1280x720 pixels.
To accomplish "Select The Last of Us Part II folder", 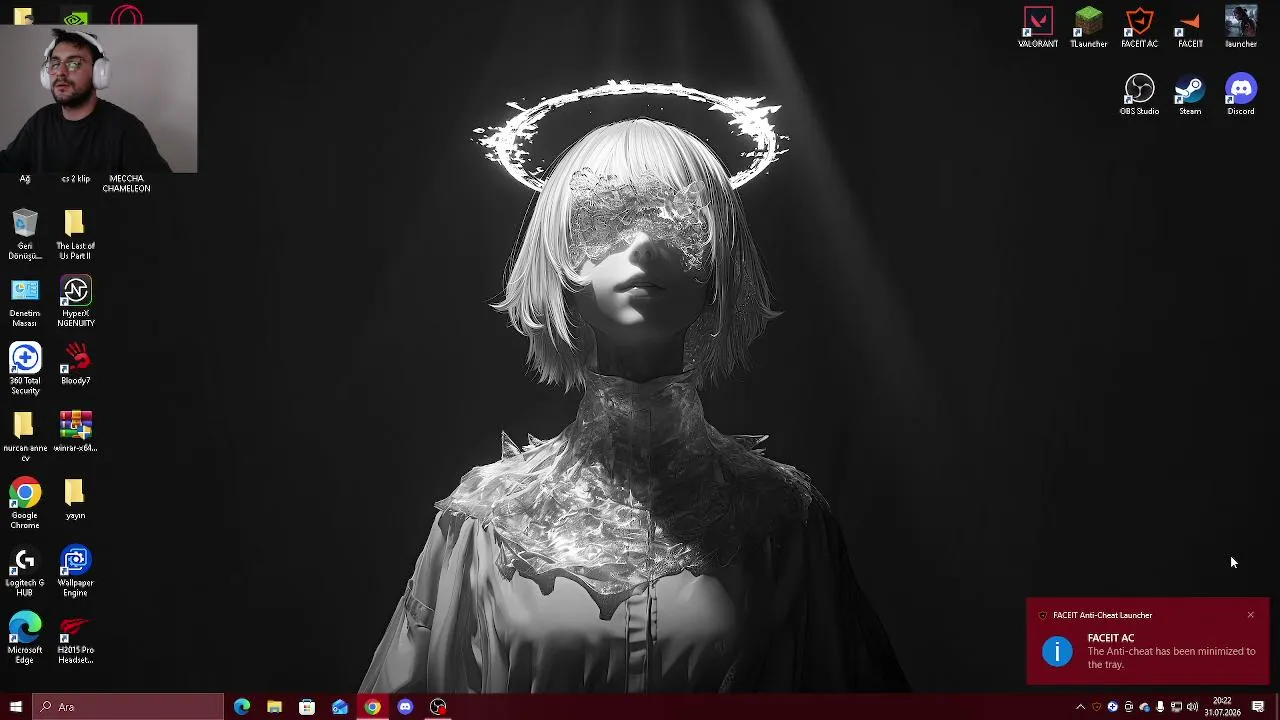I will [75, 235].
